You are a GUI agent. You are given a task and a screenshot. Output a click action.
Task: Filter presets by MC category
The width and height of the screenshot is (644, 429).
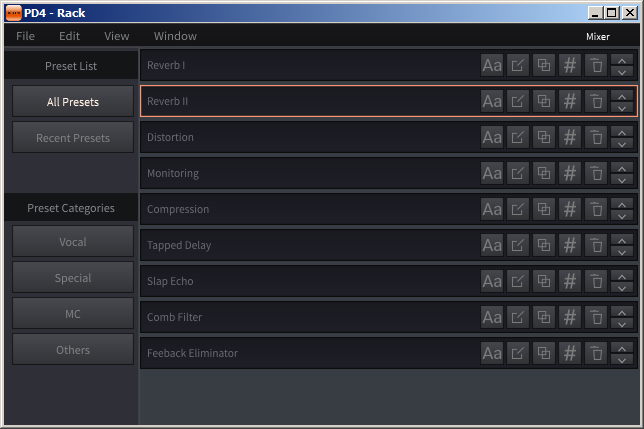point(73,314)
